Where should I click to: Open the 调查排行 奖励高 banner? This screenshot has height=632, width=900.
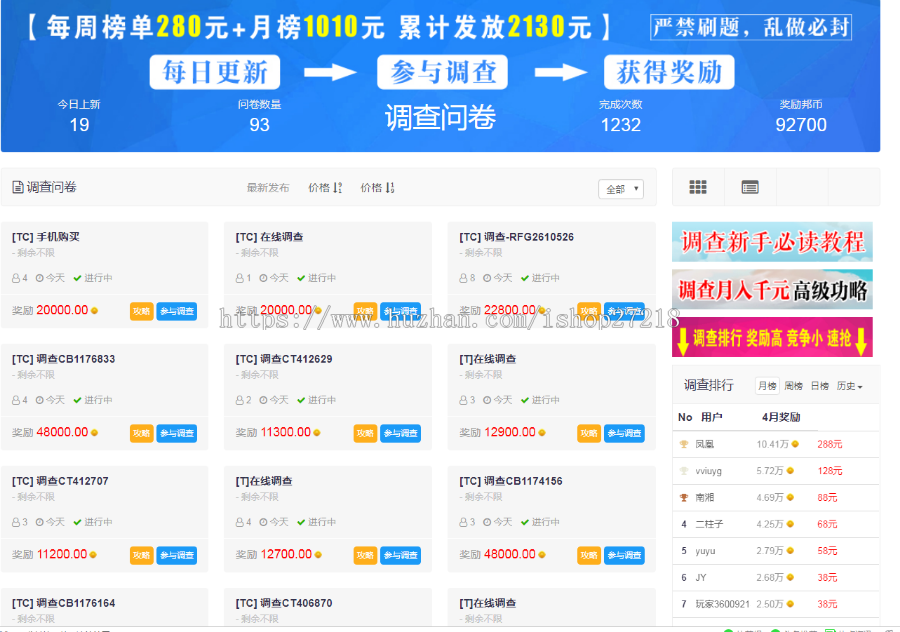[772, 338]
